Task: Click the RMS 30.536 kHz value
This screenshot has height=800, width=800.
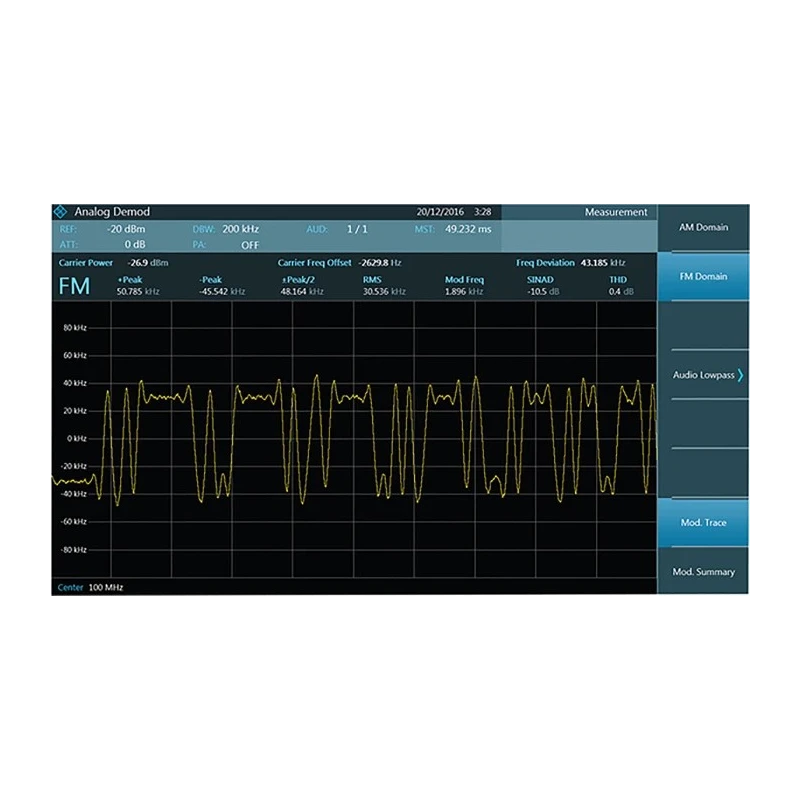Action: coord(384,291)
